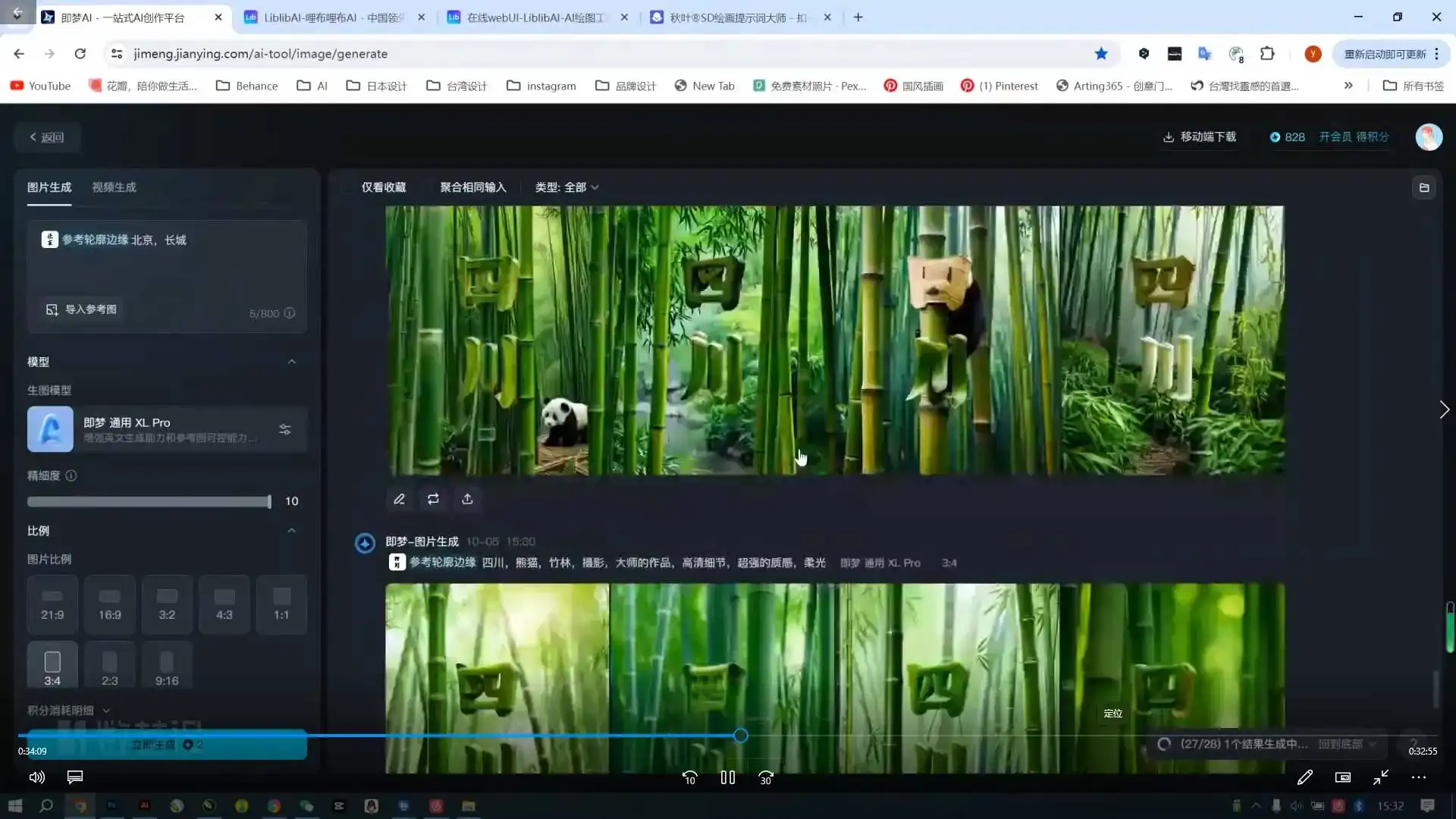Viewport: 1456px width, 819px height.
Task: Select the annotation pencil icon in player toolbar
Action: click(1306, 777)
